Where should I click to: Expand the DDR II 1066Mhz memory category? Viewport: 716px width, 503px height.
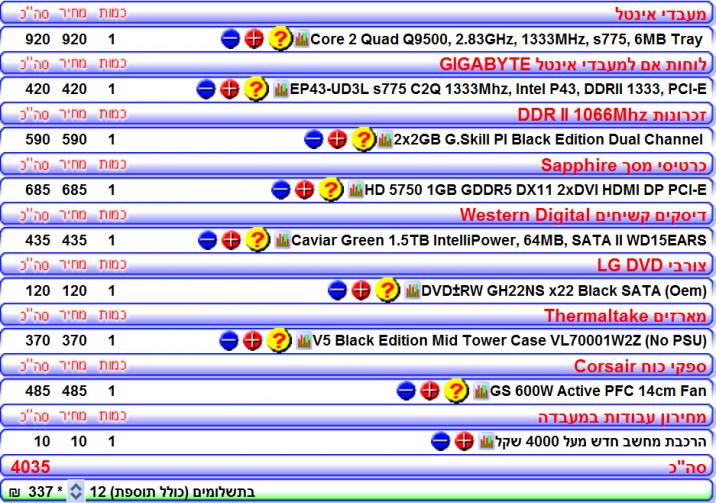click(x=613, y=114)
